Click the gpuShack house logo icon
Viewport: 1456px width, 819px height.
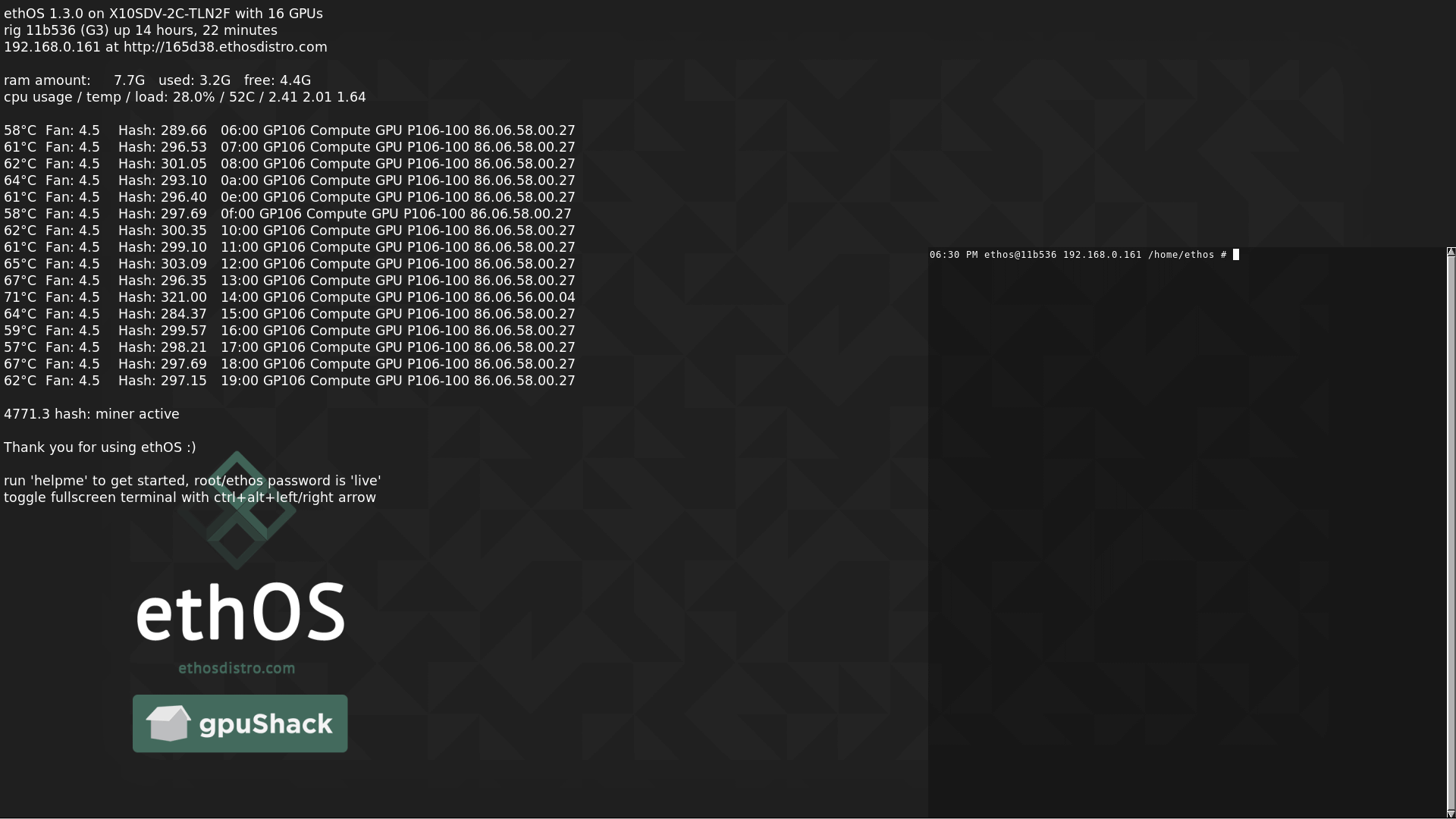point(168,723)
